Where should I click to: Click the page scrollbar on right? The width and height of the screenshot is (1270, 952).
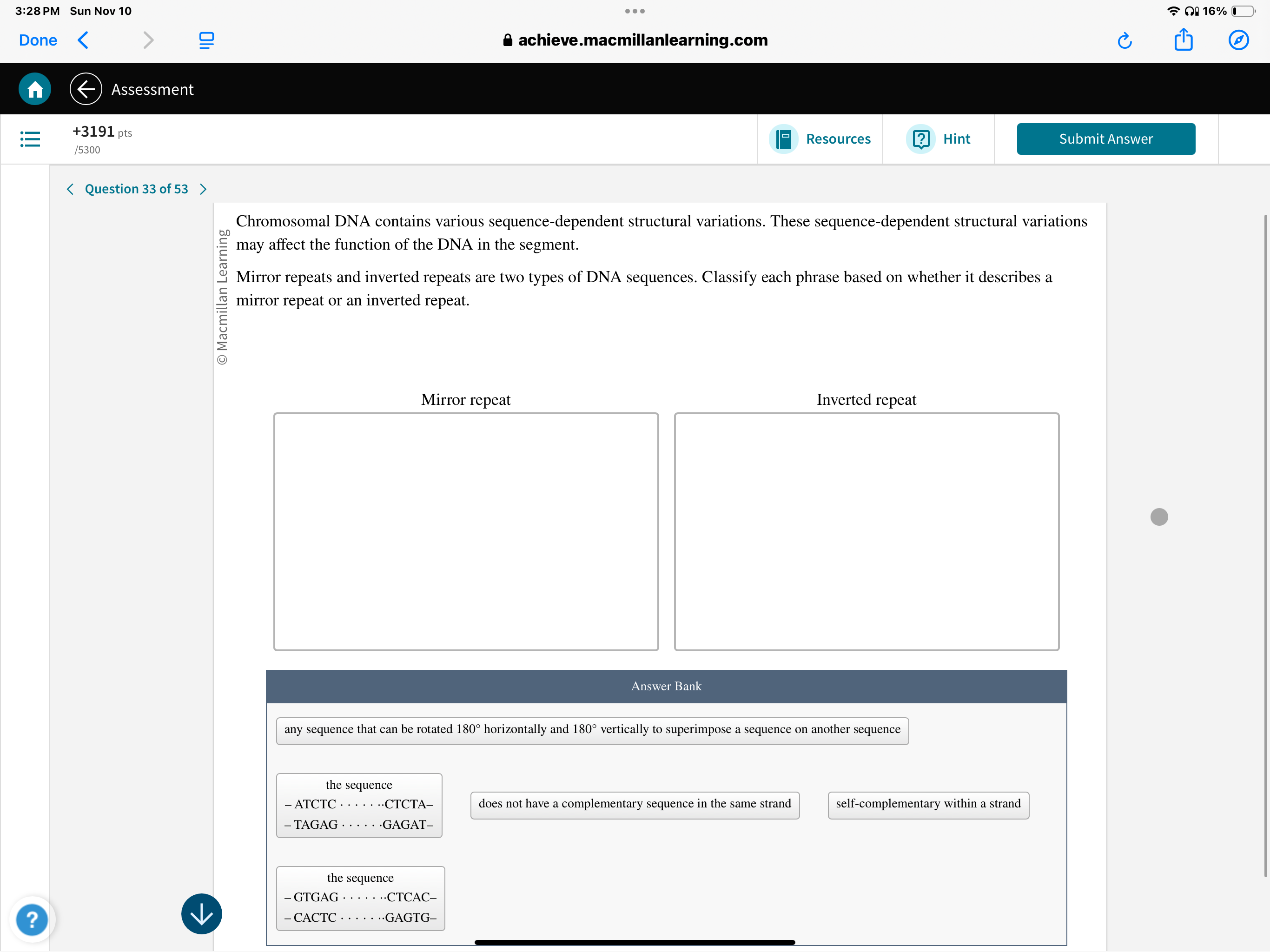point(1264,545)
